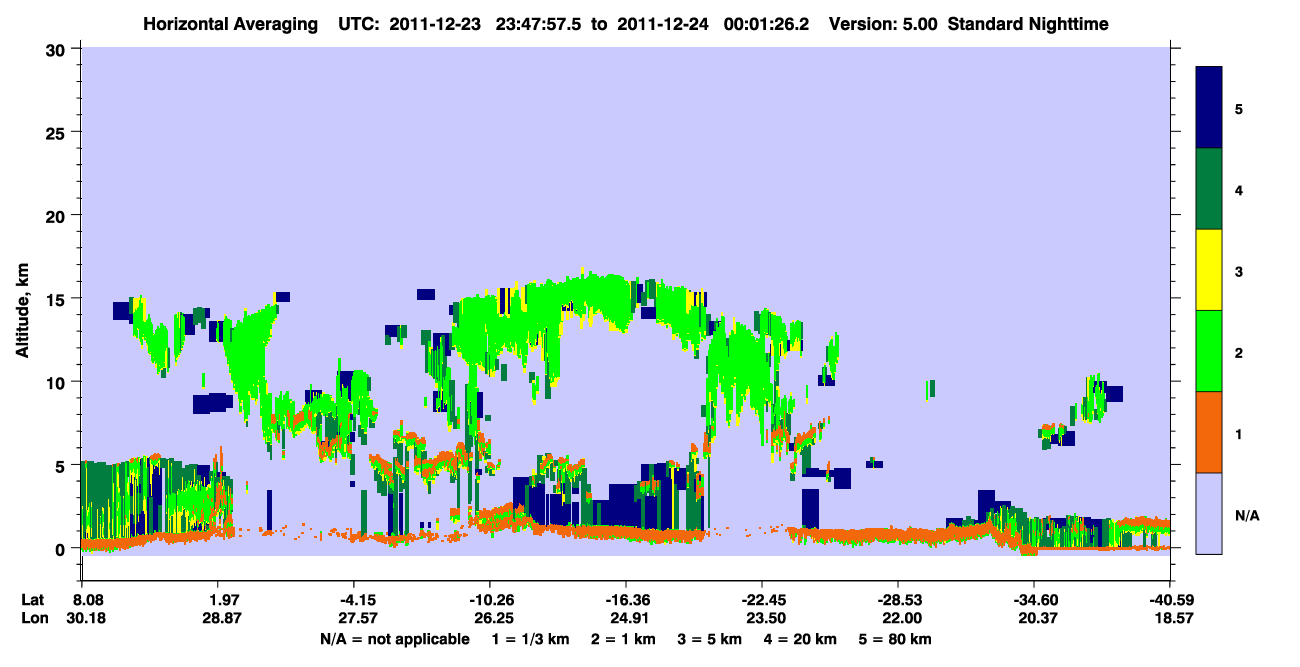Click the dark blue colorbar segment labeled 5

pyautogui.click(x=1209, y=108)
